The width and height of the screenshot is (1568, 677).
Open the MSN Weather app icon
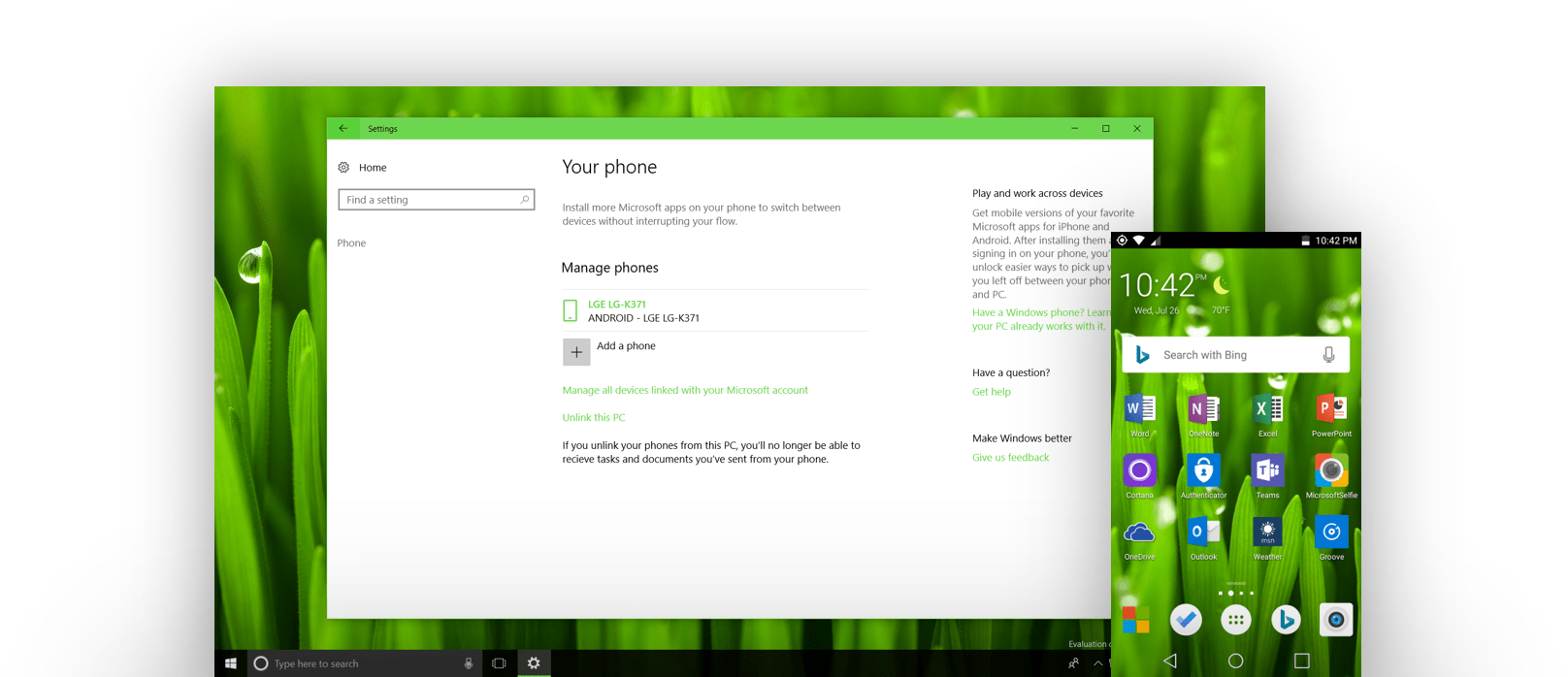(x=1268, y=532)
